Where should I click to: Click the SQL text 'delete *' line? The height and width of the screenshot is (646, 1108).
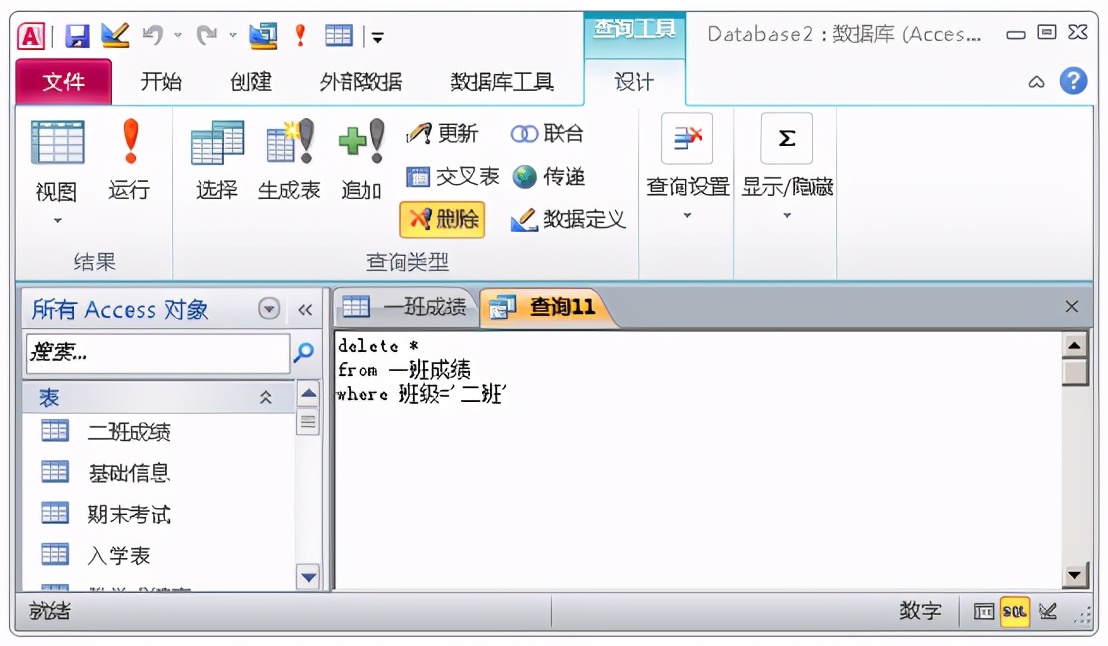pos(378,346)
